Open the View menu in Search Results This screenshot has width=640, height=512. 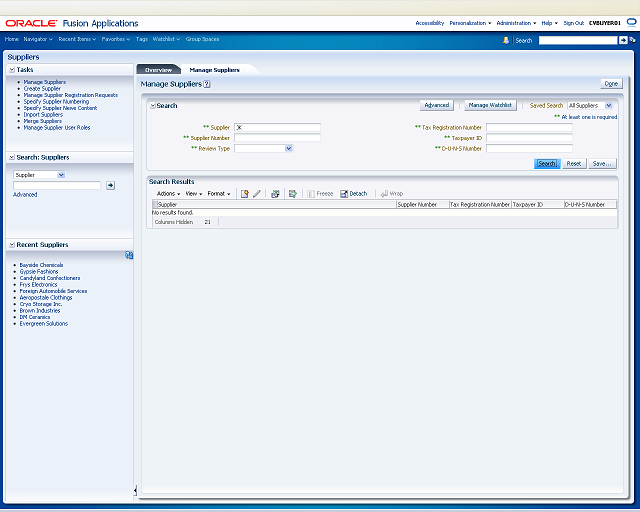[194, 194]
